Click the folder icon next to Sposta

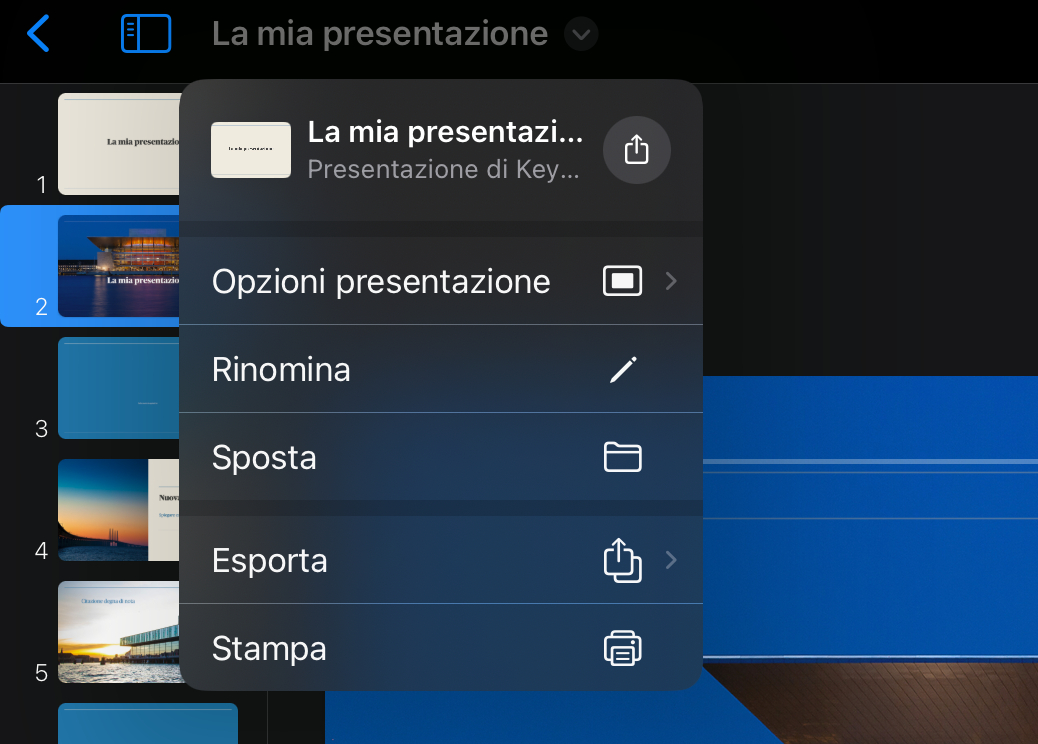coord(623,456)
